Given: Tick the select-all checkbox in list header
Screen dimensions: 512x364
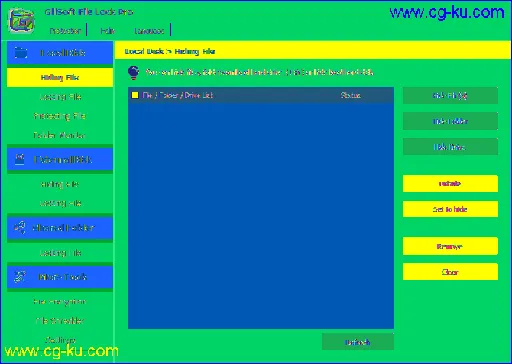Looking at the screenshot, I should [x=135, y=95].
